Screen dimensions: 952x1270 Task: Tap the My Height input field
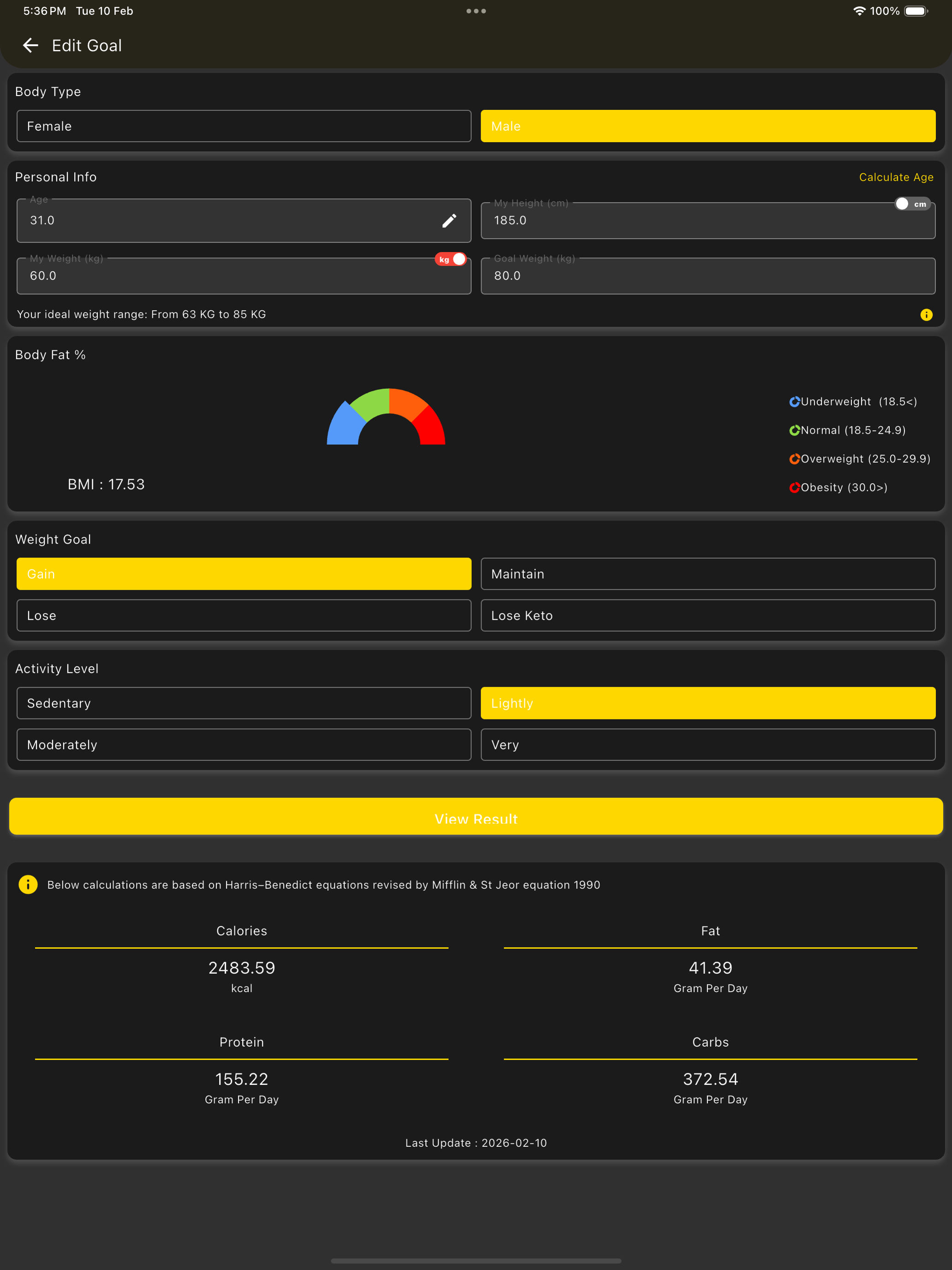[708, 221]
